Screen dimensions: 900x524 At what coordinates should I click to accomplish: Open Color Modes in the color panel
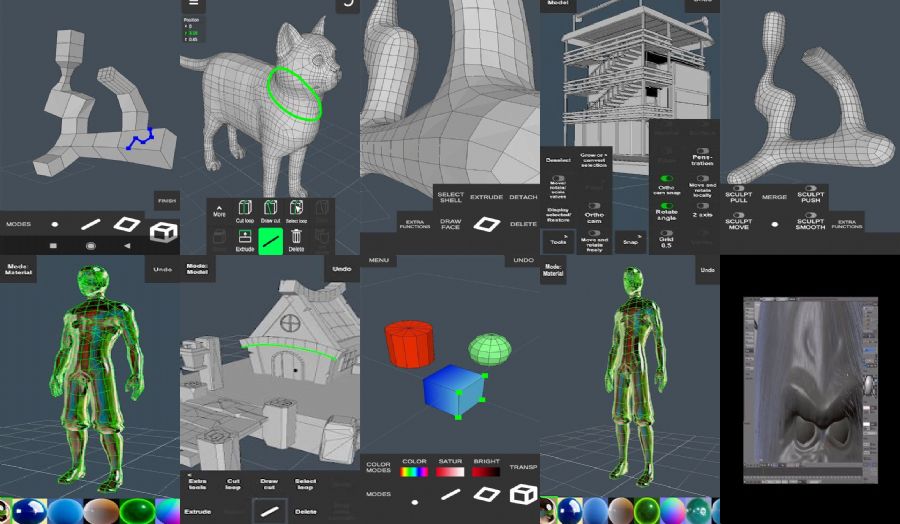coord(378,467)
